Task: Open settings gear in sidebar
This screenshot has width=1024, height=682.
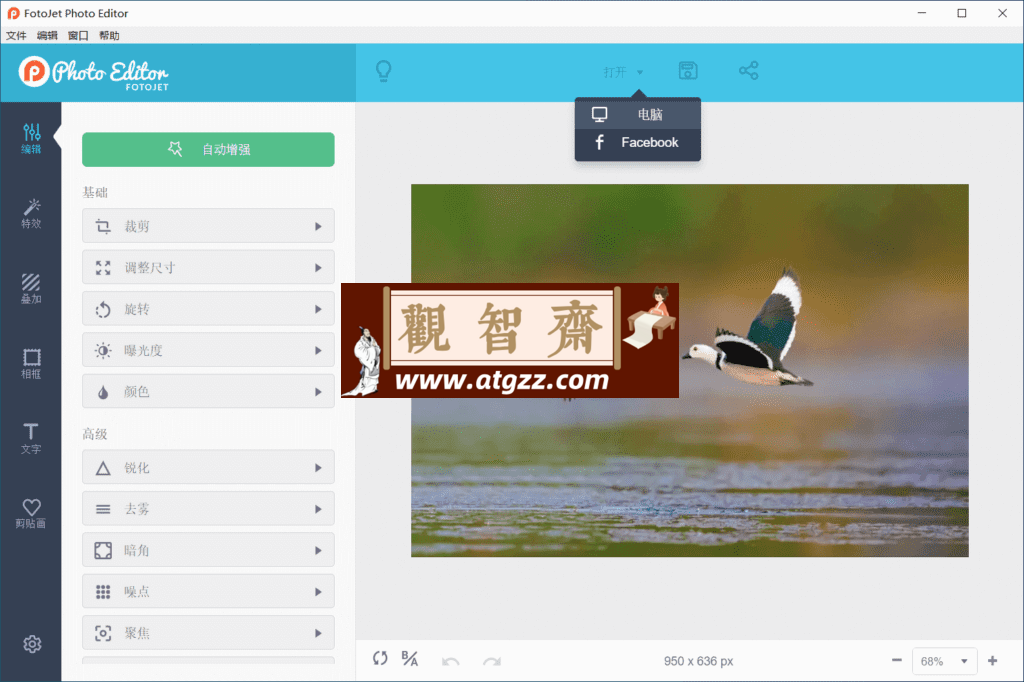Action: point(31,644)
